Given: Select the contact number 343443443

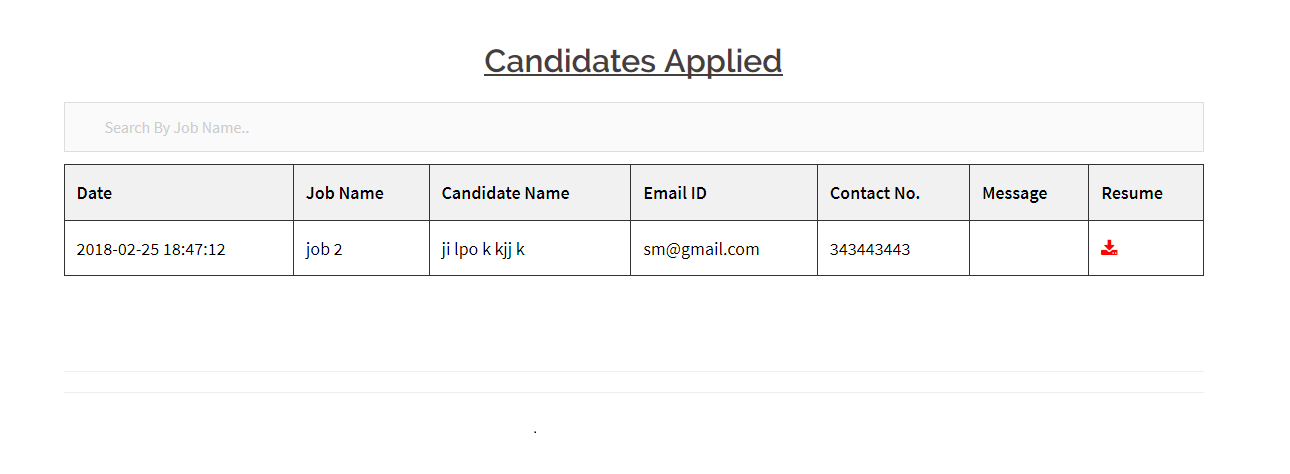Looking at the screenshot, I should click(x=869, y=249).
